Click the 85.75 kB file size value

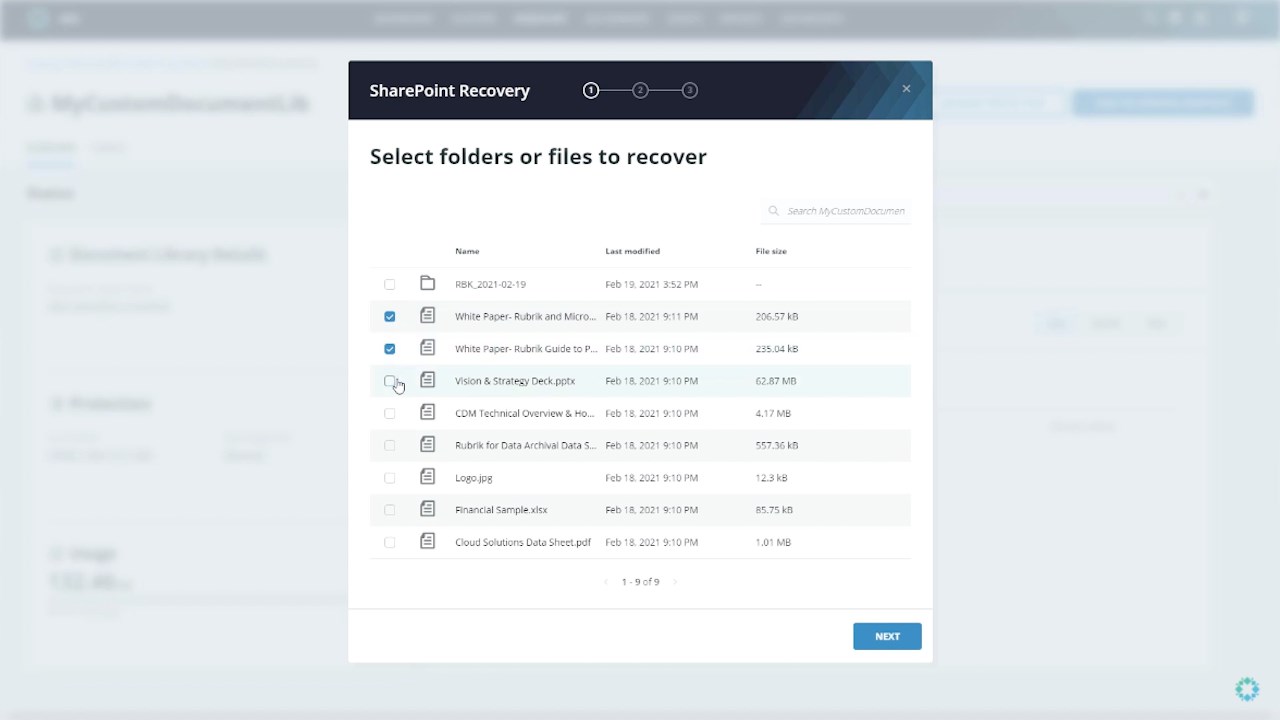[x=774, y=510]
